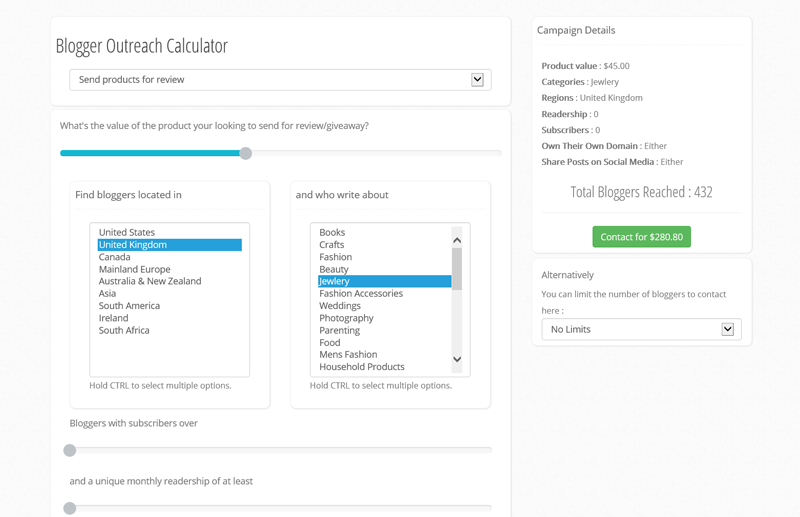
Task: Click the Contact for $280.80 button
Action: click(641, 237)
